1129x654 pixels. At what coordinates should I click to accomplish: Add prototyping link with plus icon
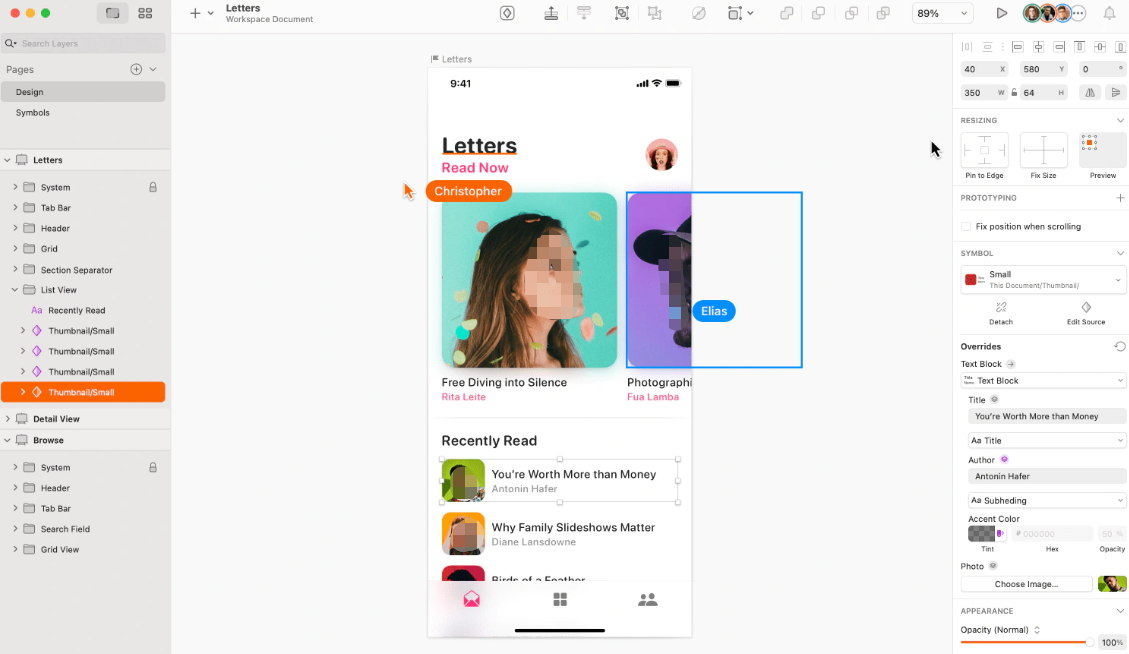point(1120,197)
